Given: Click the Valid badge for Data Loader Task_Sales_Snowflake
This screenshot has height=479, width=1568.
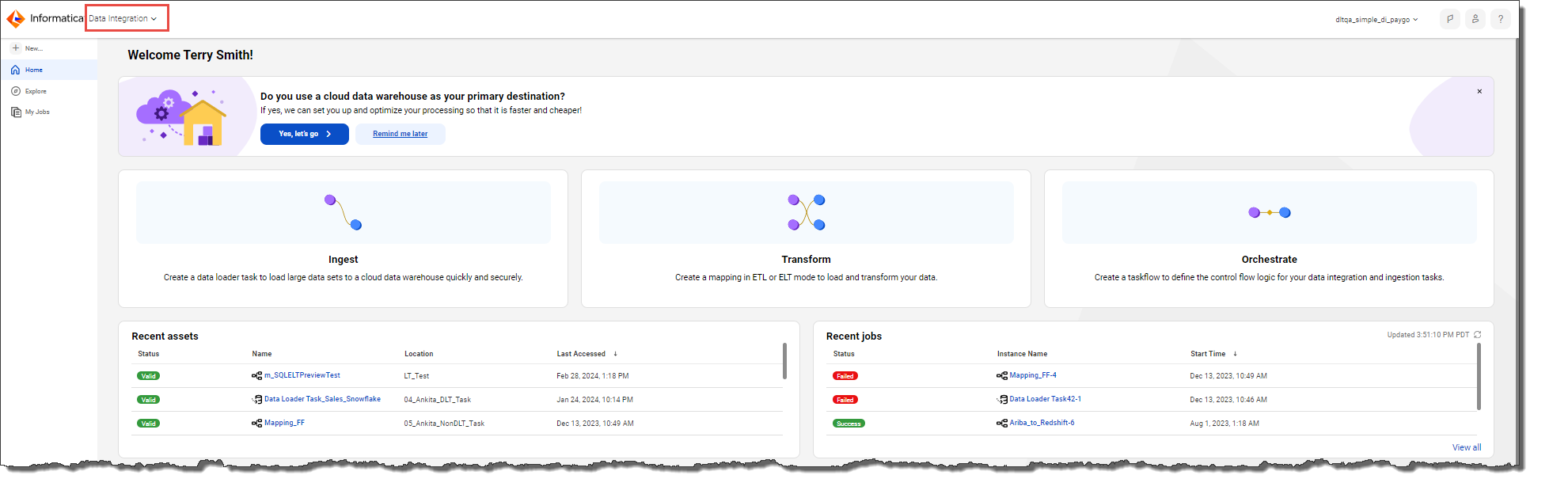Looking at the screenshot, I should pos(149,400).
